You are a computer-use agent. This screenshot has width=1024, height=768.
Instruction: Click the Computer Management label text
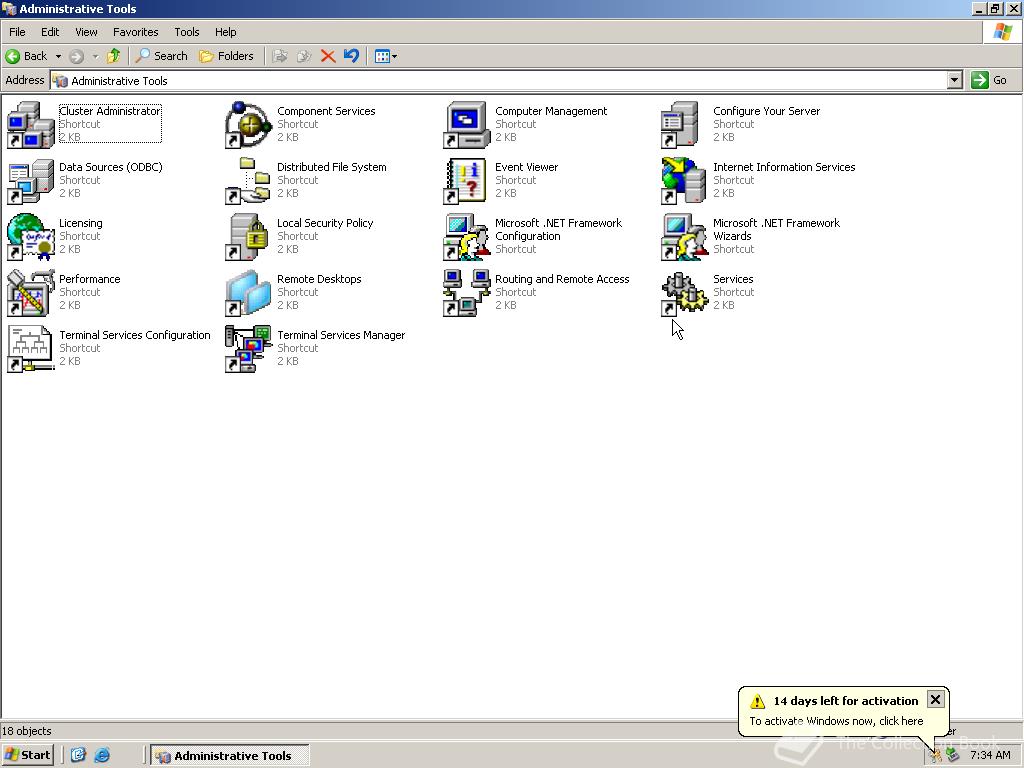pos(551,111)
